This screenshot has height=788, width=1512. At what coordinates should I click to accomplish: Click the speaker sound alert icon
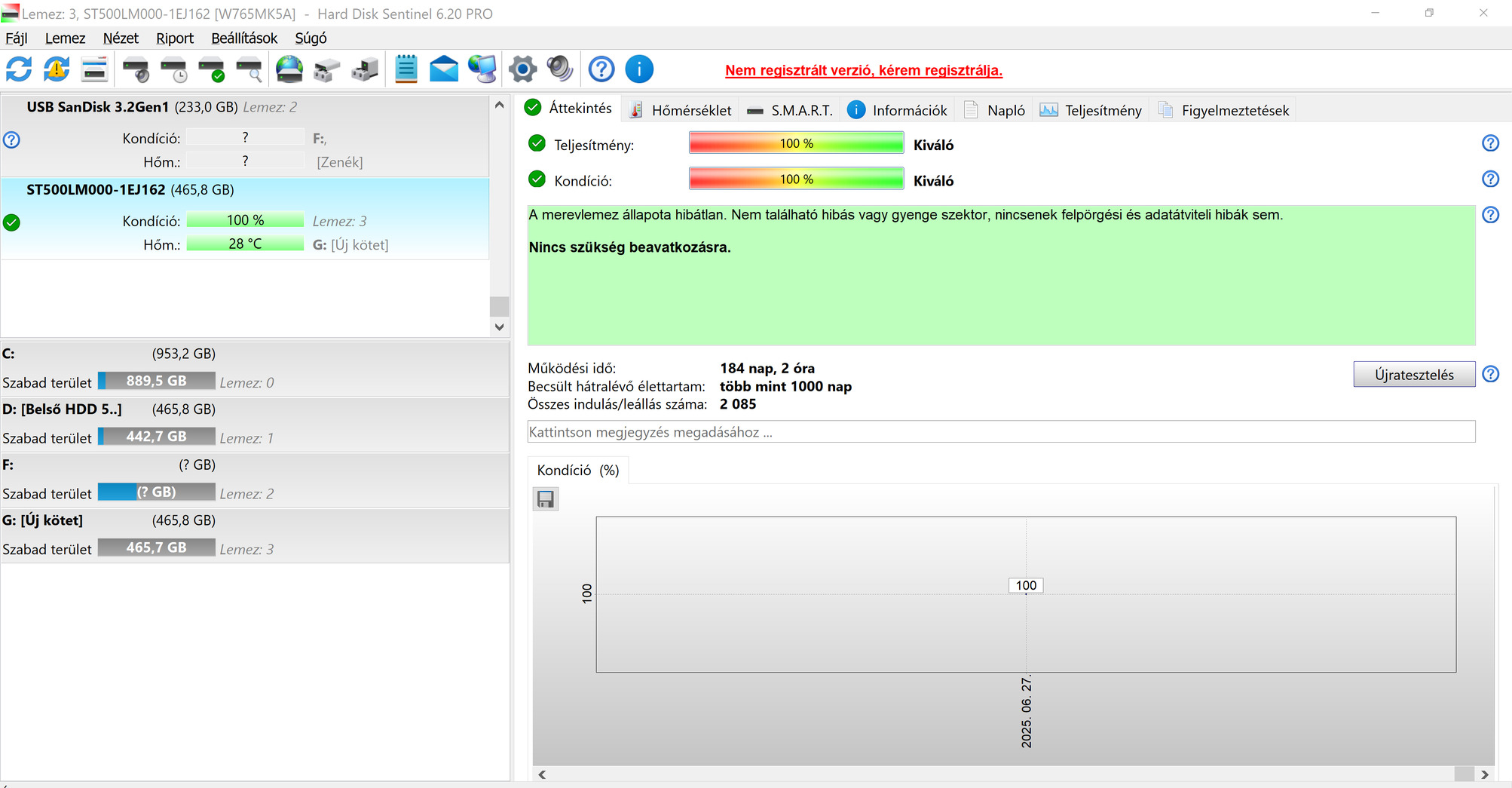coord(560,69)
